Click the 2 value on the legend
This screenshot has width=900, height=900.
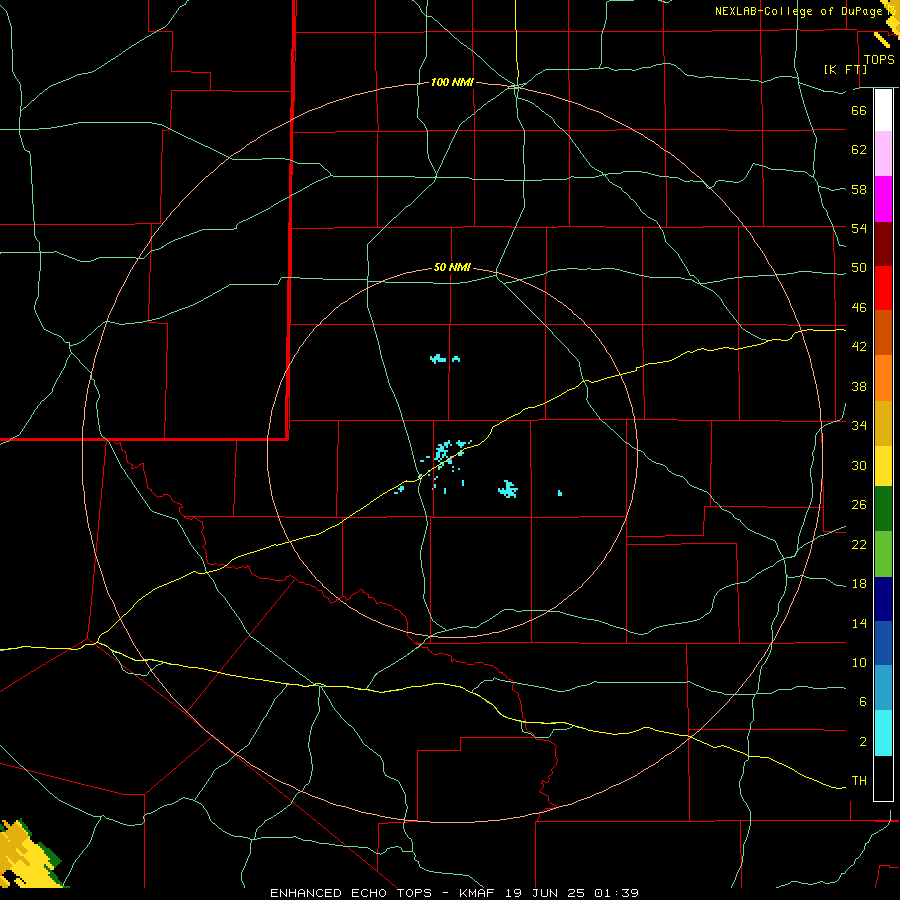863,742
